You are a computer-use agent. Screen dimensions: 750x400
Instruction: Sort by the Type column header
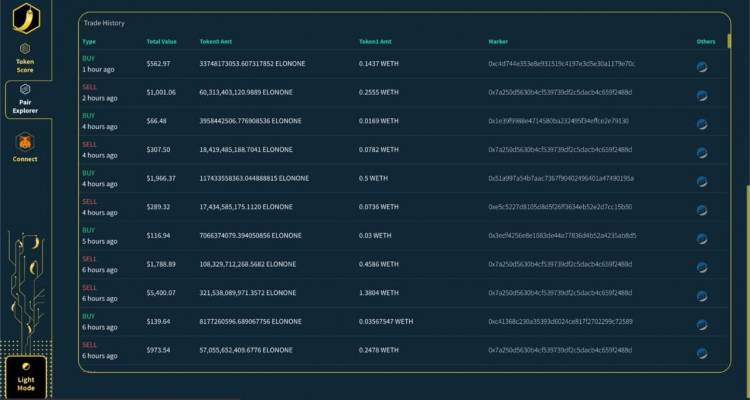(89, 42)
